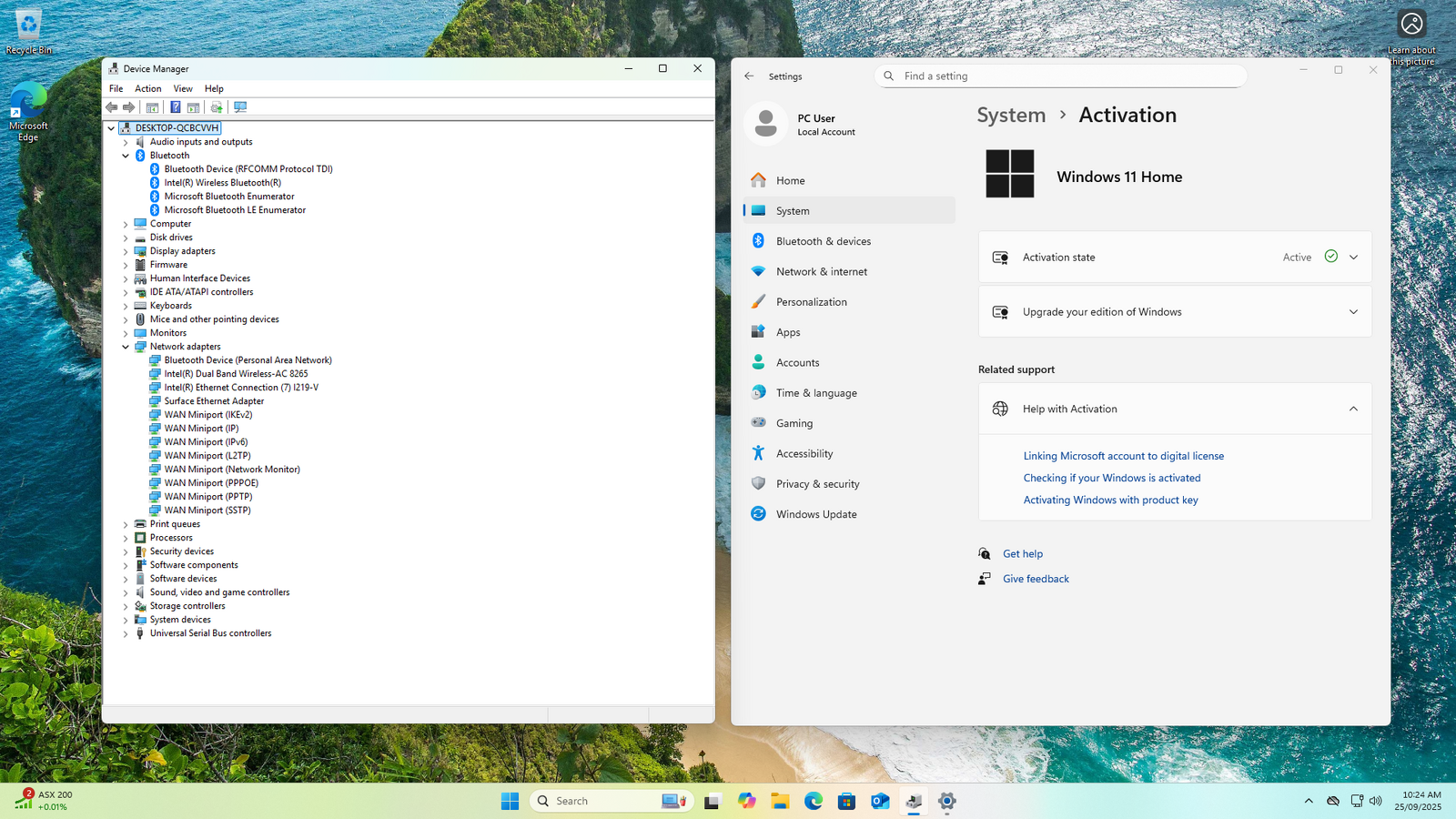1456x819 pixels.
Task: Open the Action menu in Device Manager
Action: click(147, 89)
